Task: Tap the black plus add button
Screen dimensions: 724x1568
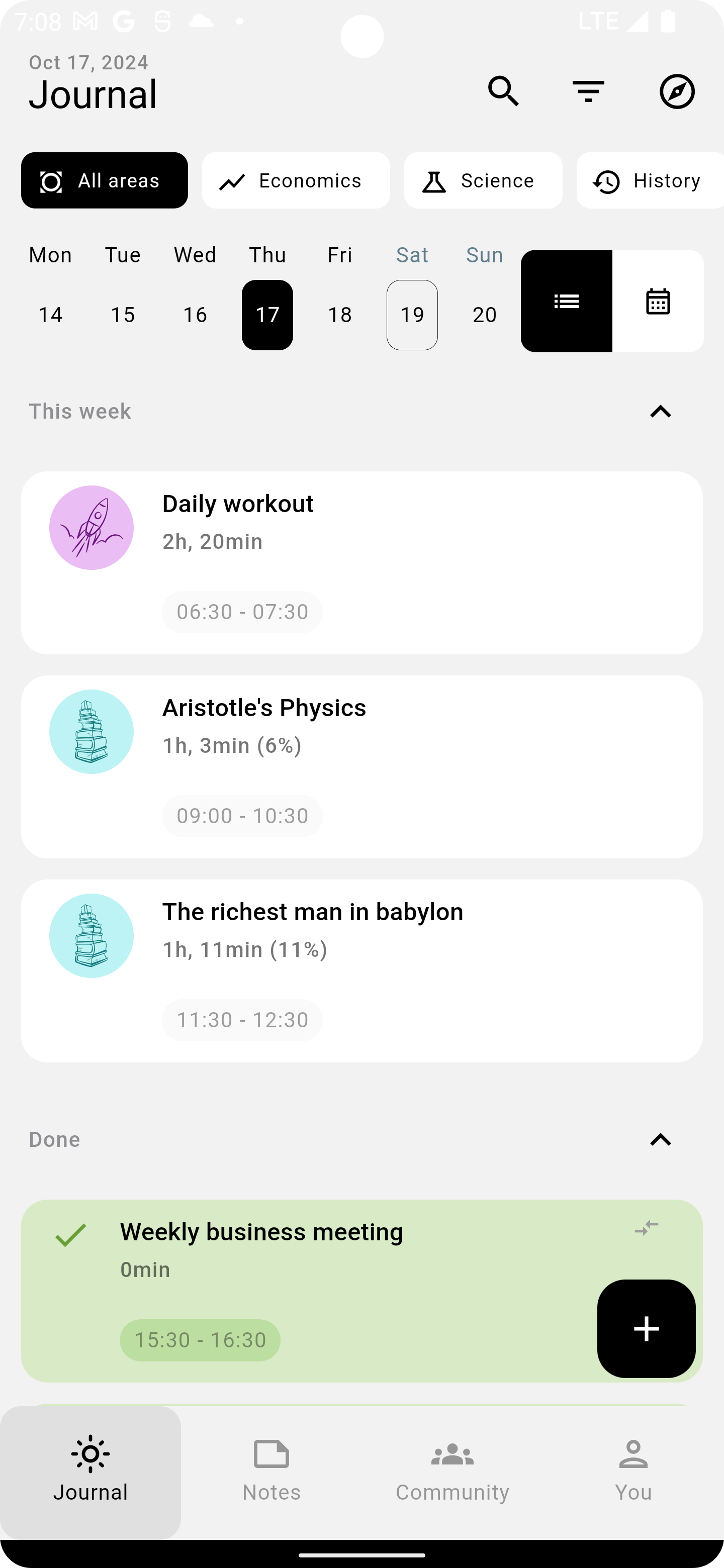Action: [x=646, y=1328]
